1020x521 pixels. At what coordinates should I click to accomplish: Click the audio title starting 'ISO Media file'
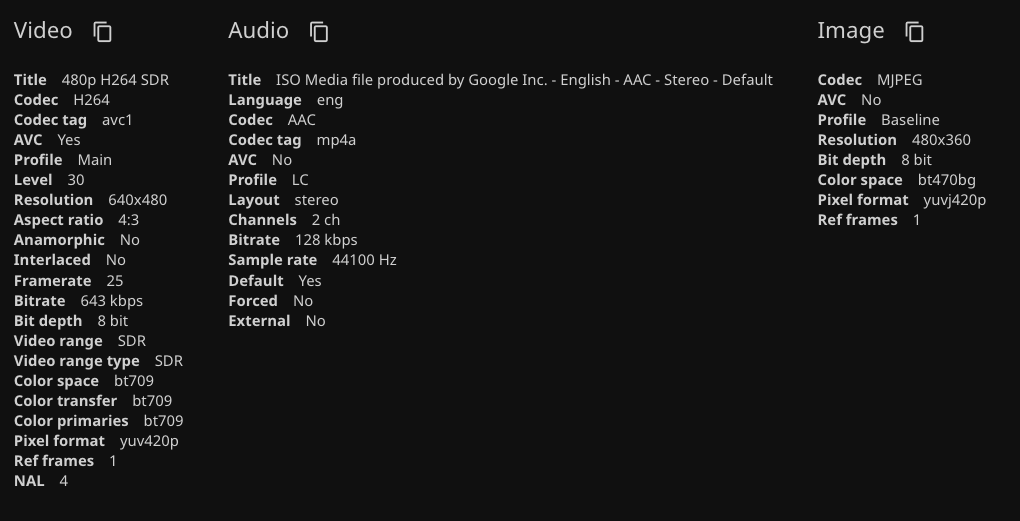[524, 80]
